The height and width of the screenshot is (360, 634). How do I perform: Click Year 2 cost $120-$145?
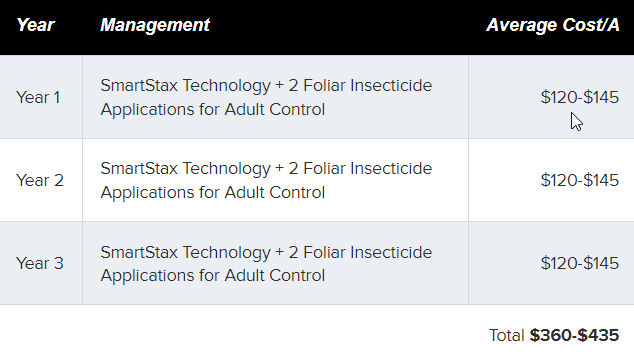(580, 180)
